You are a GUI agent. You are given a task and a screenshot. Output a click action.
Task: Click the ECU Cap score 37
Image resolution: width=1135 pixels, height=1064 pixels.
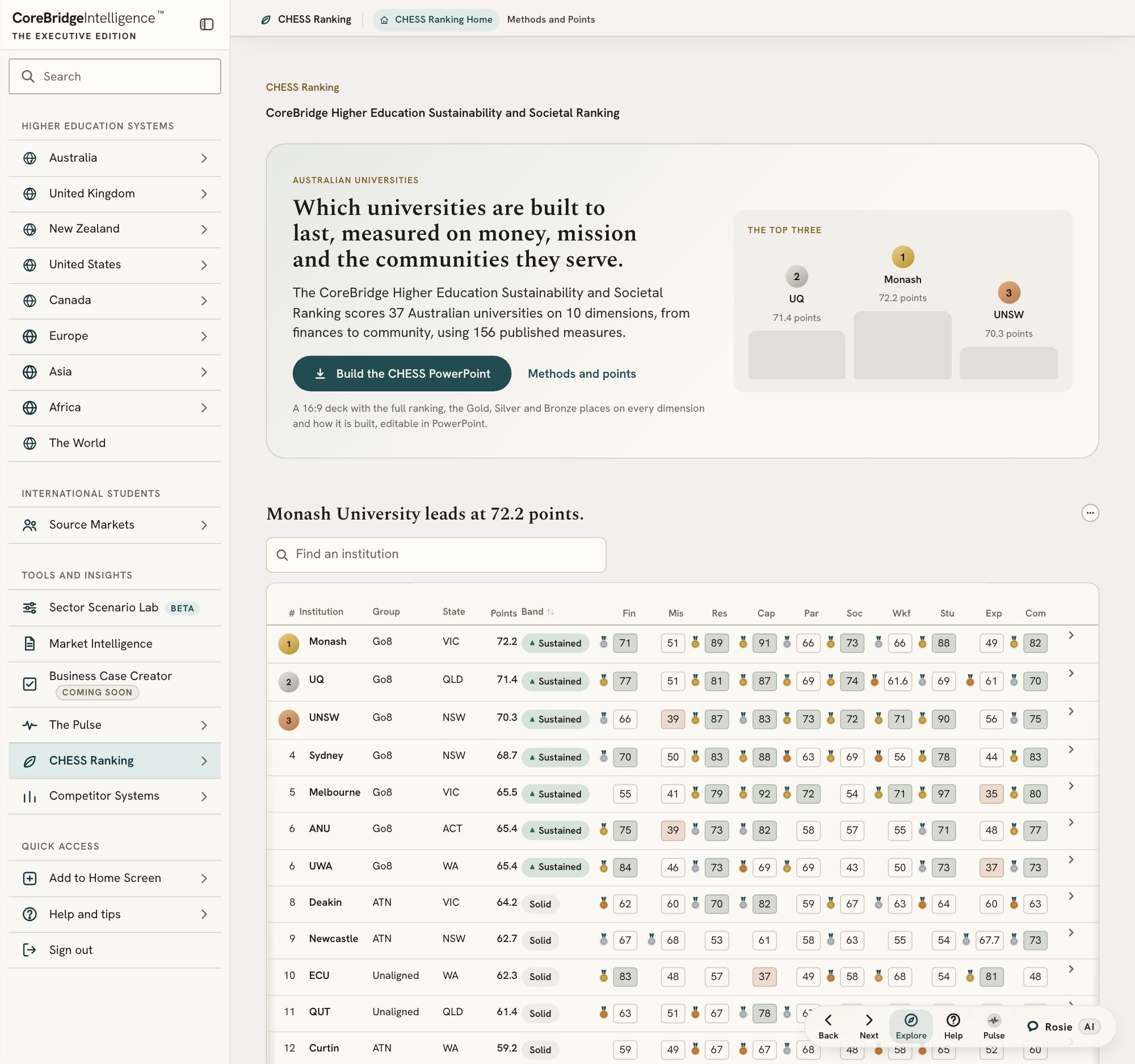(x=764, y=977)
